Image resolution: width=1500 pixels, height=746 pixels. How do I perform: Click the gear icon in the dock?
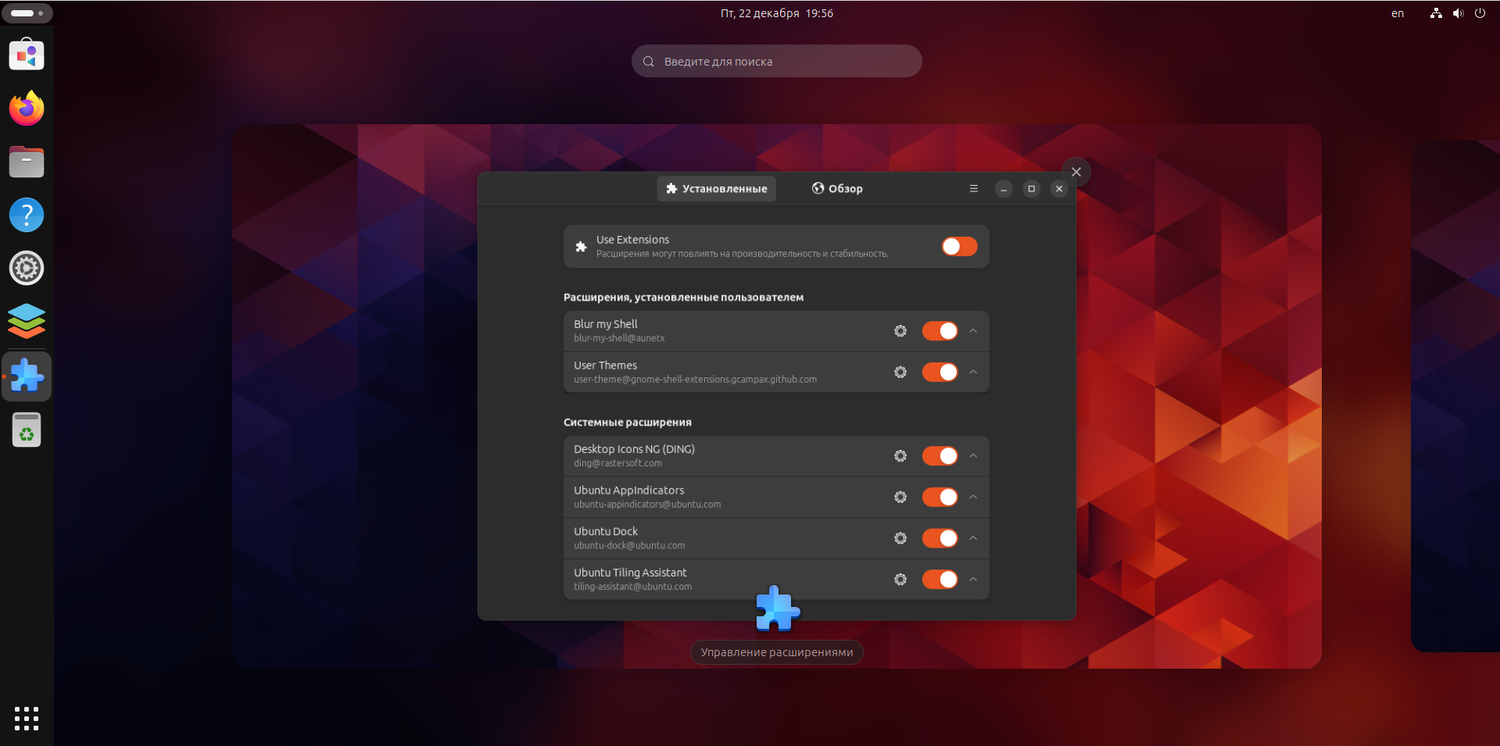27,268
